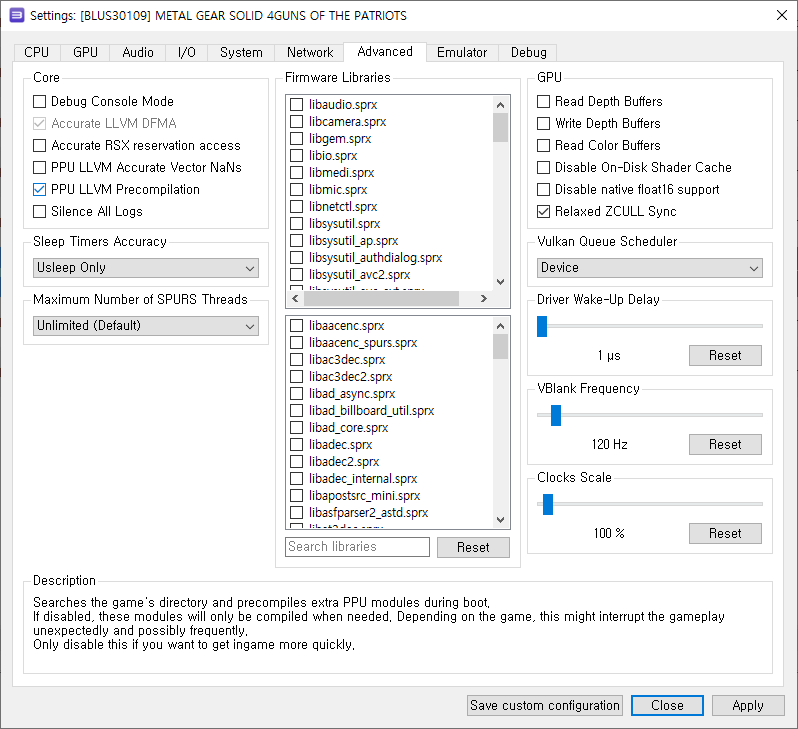Check libcamera.sprx library
The image size is (798, 729).
(x=296, y=122)
